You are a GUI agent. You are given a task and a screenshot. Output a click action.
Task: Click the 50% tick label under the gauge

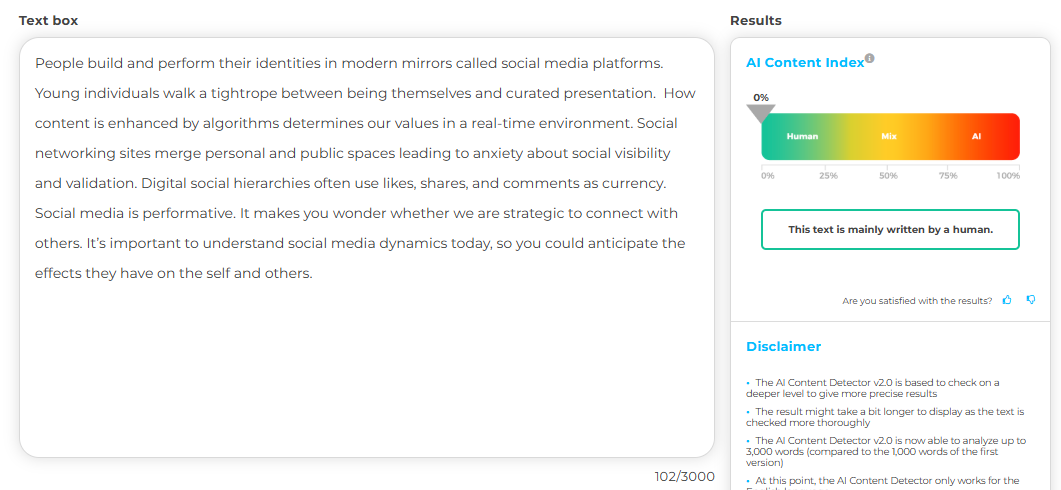click(x=888, y=176)
